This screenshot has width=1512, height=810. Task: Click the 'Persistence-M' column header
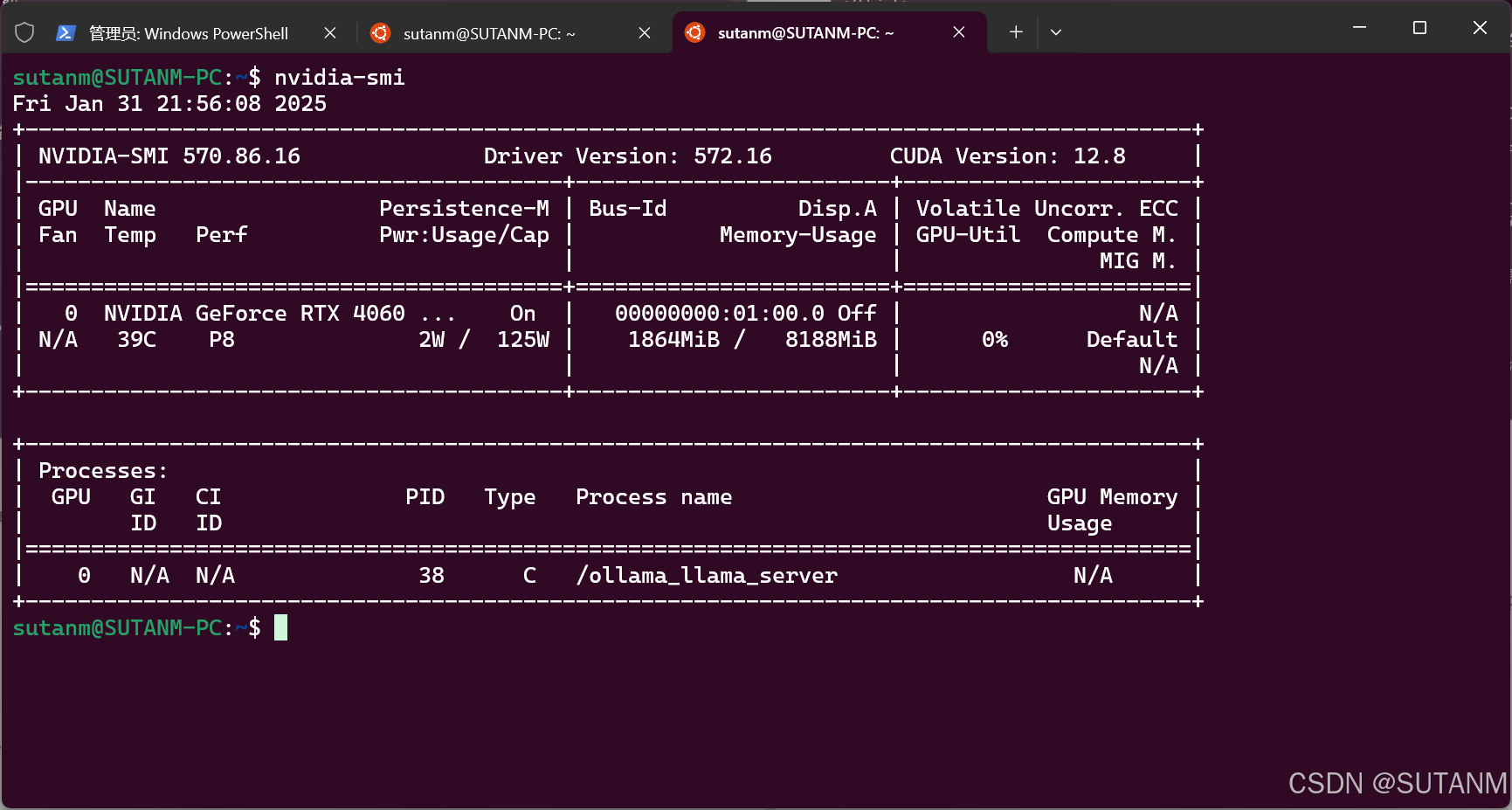pyautogui.click(x=465, y=209)
